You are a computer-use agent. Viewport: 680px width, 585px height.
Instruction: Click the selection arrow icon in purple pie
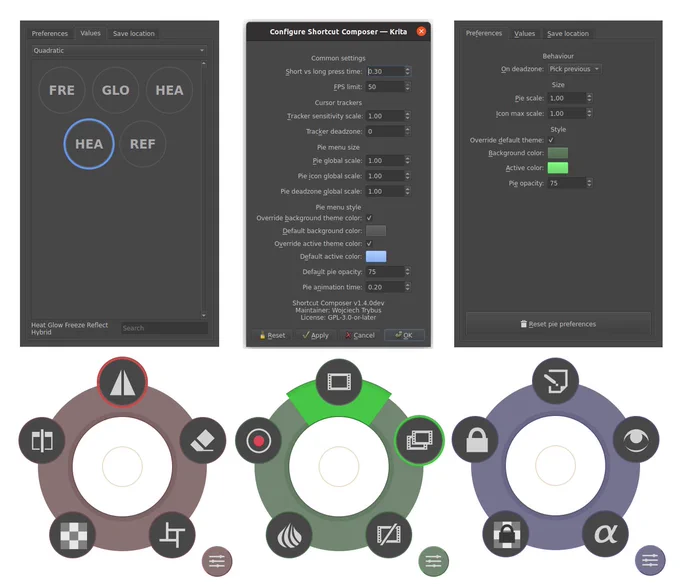(555, 381)
